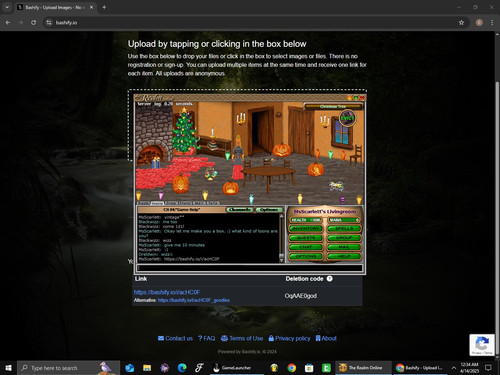This screenshot has height=375, width=500.
Task: Open the bashify.io/vacHC0F link
Action: [x=167, y=292]
